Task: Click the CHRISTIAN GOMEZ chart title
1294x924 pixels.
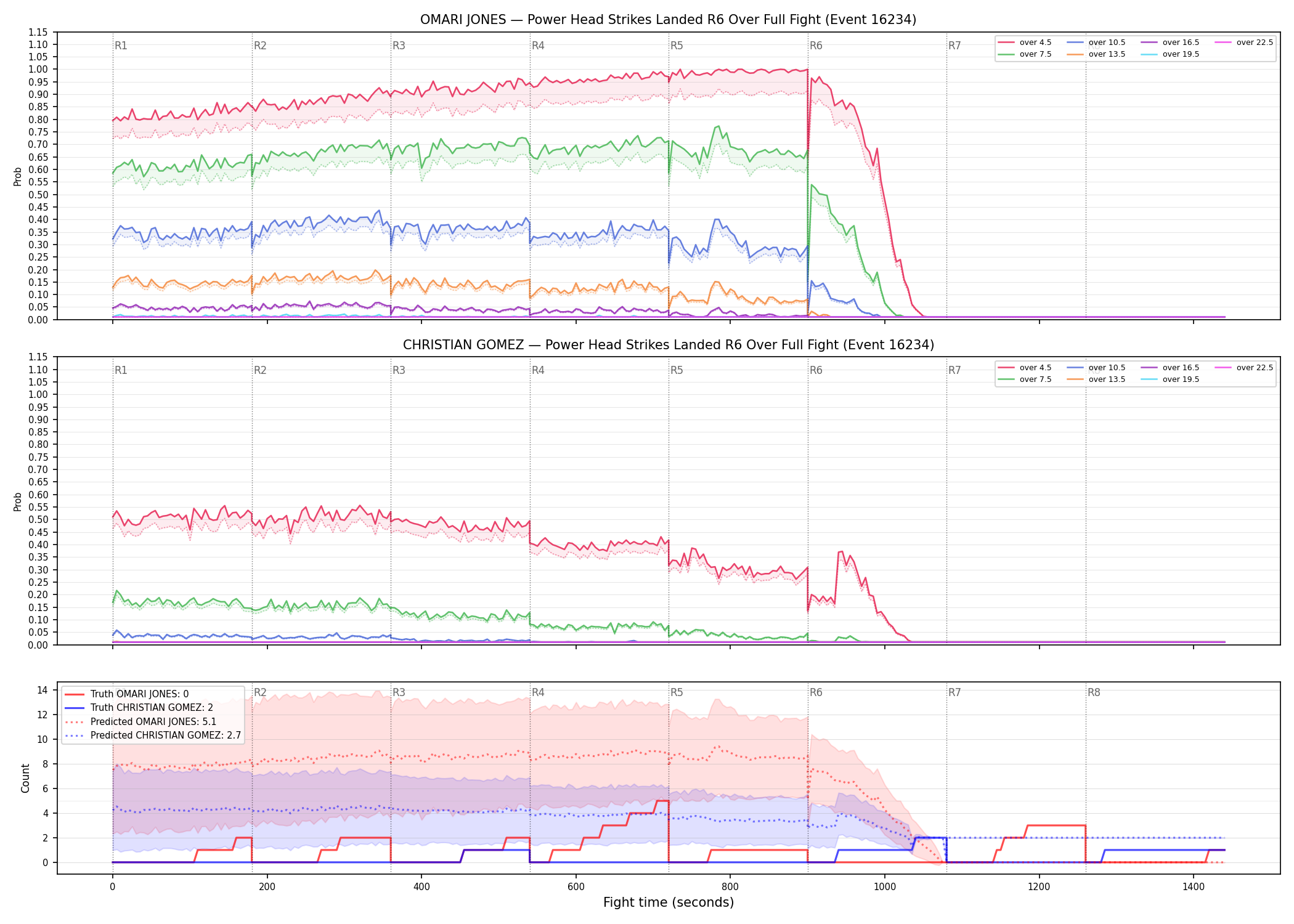Action: [x=668, y=345]
